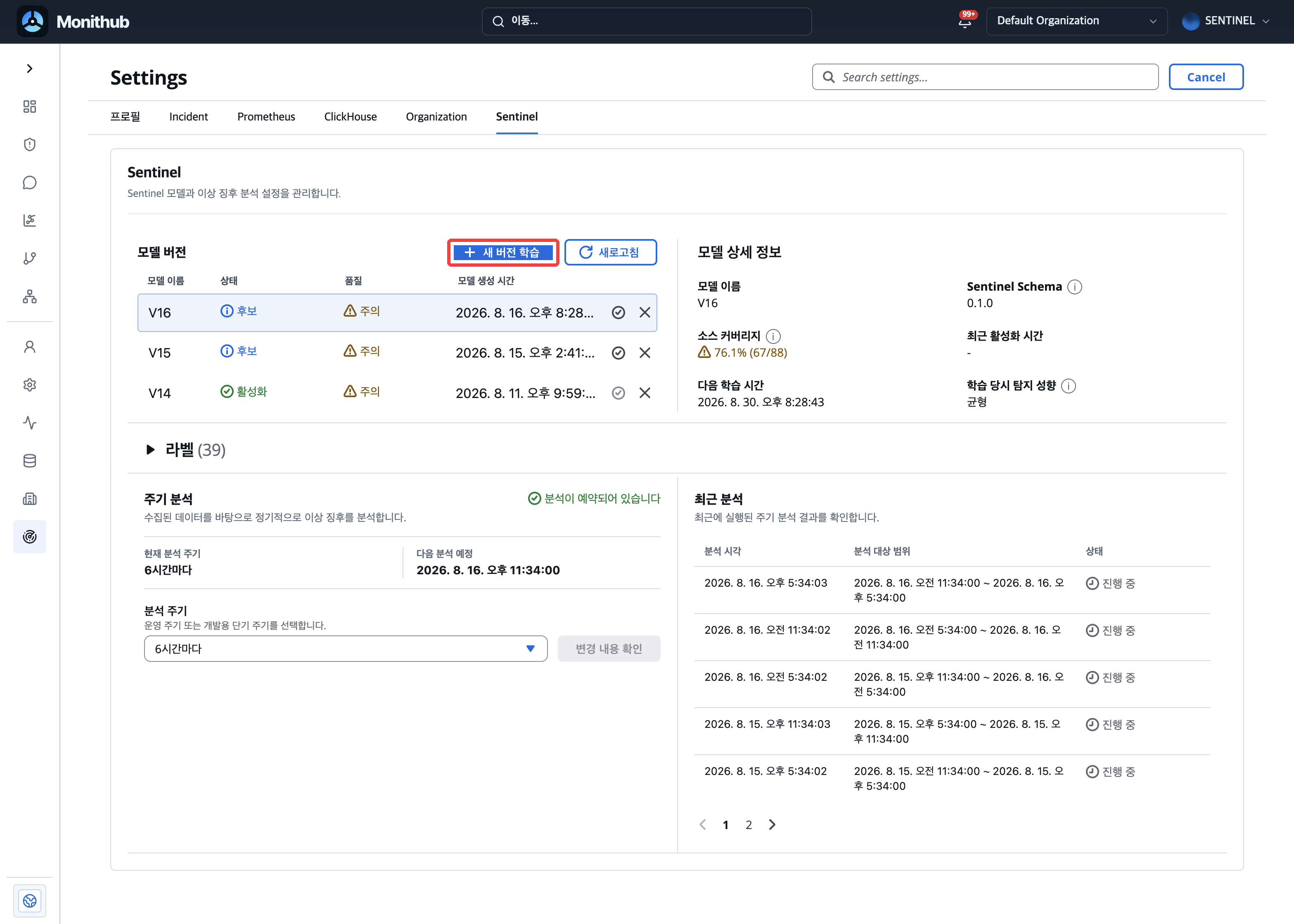This screenshot has width=1294, height=924.
Task: Show 학습 당시 탐지 성향 info icon
Action: (1069, 386)
